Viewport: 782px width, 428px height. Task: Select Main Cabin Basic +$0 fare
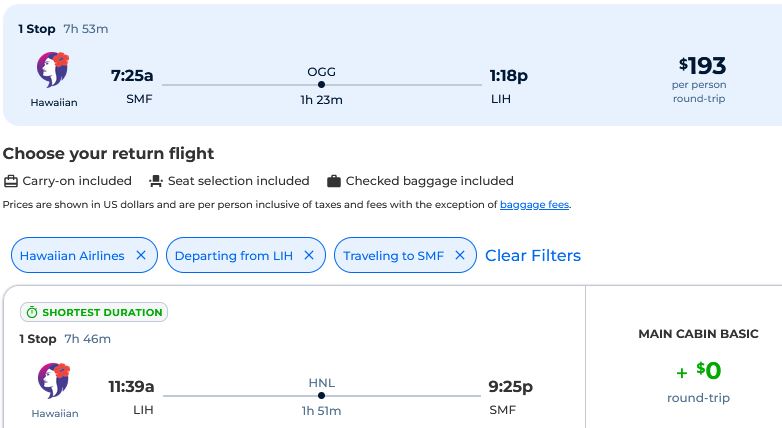(698, 370)
